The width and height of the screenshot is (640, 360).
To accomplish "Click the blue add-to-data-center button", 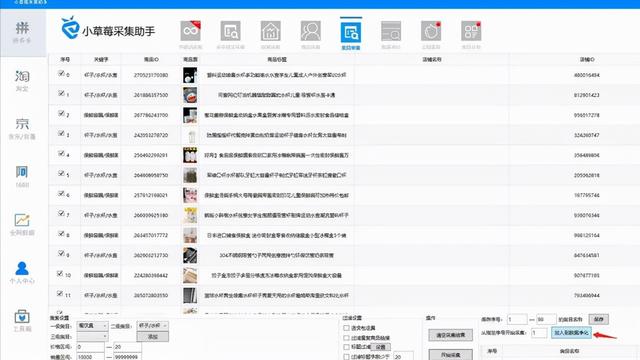I will 571,333.
